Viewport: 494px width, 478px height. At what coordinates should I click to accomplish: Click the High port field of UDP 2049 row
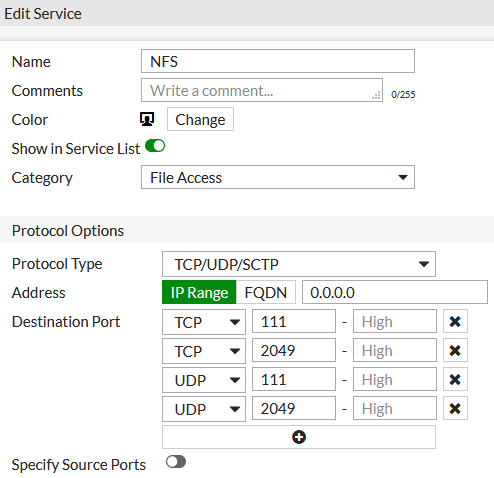[395, 408]
